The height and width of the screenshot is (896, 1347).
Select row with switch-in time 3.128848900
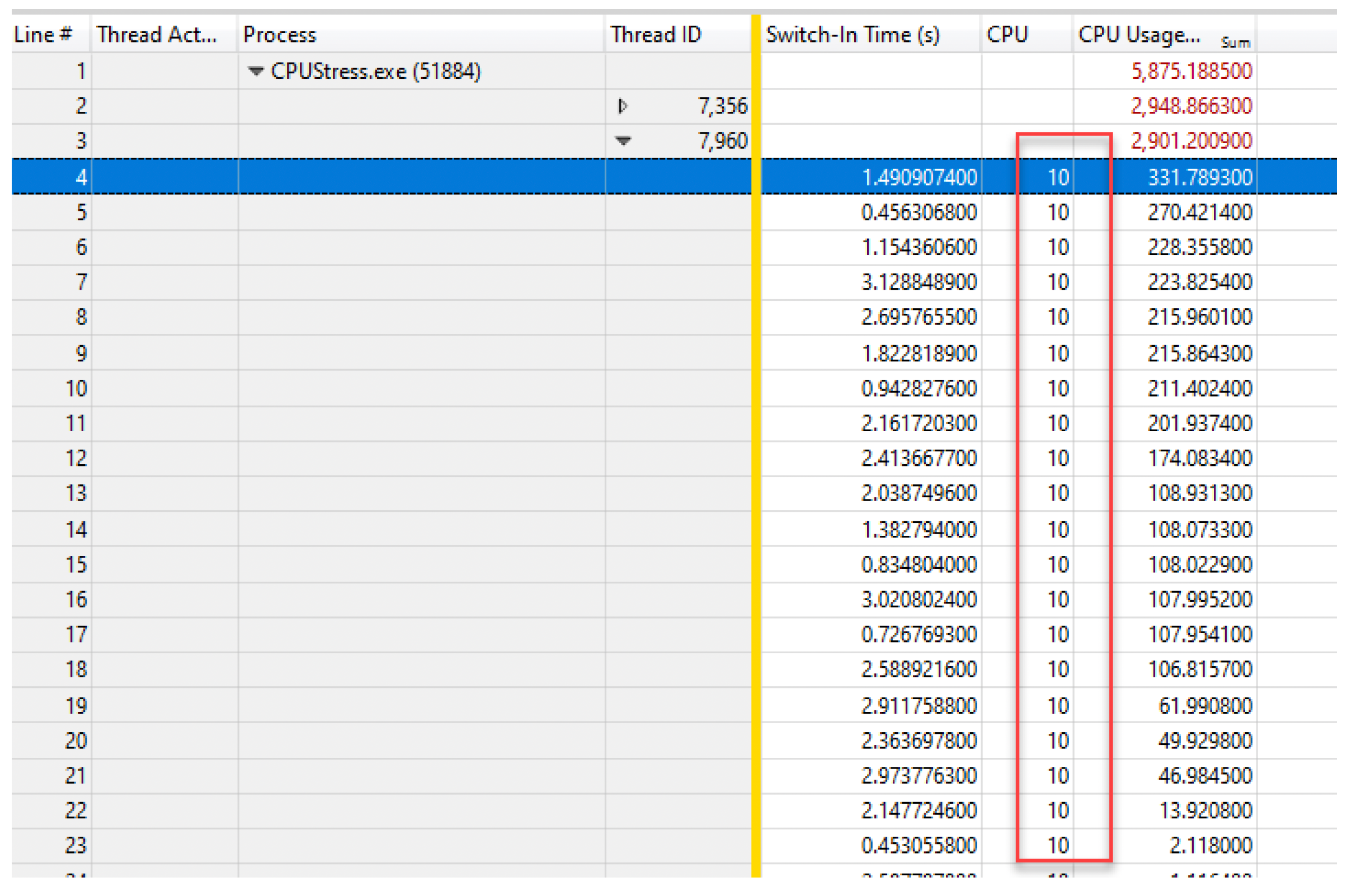coord(674,282)
